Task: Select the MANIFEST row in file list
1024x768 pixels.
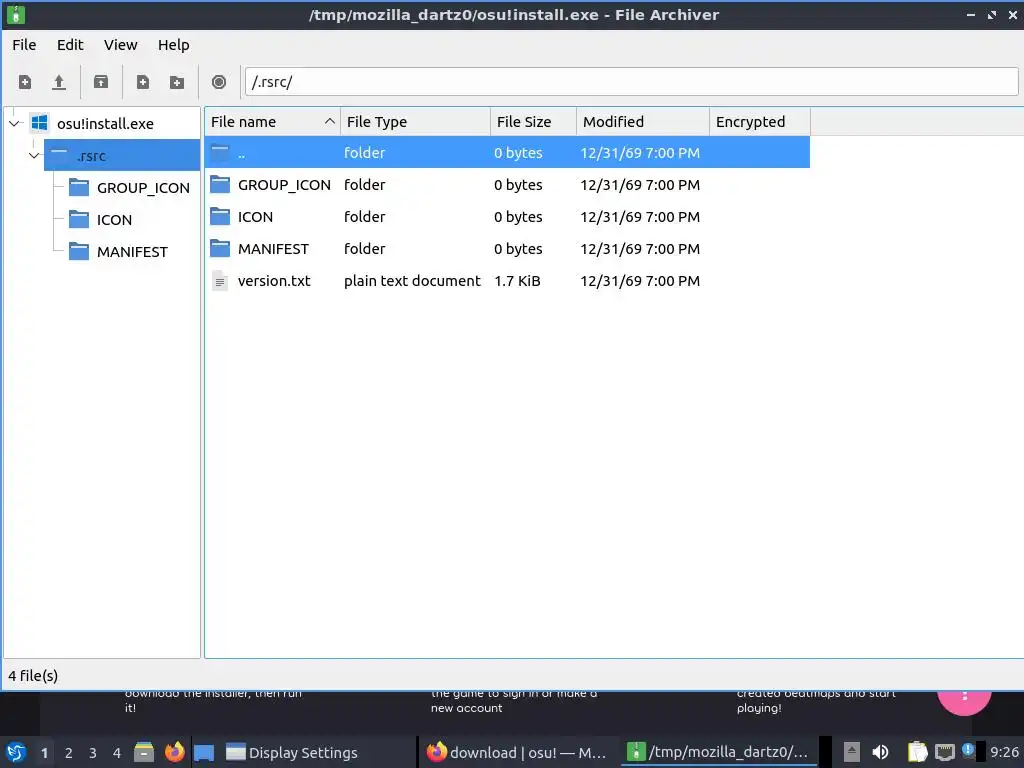Action: click(x=507, y=249)
